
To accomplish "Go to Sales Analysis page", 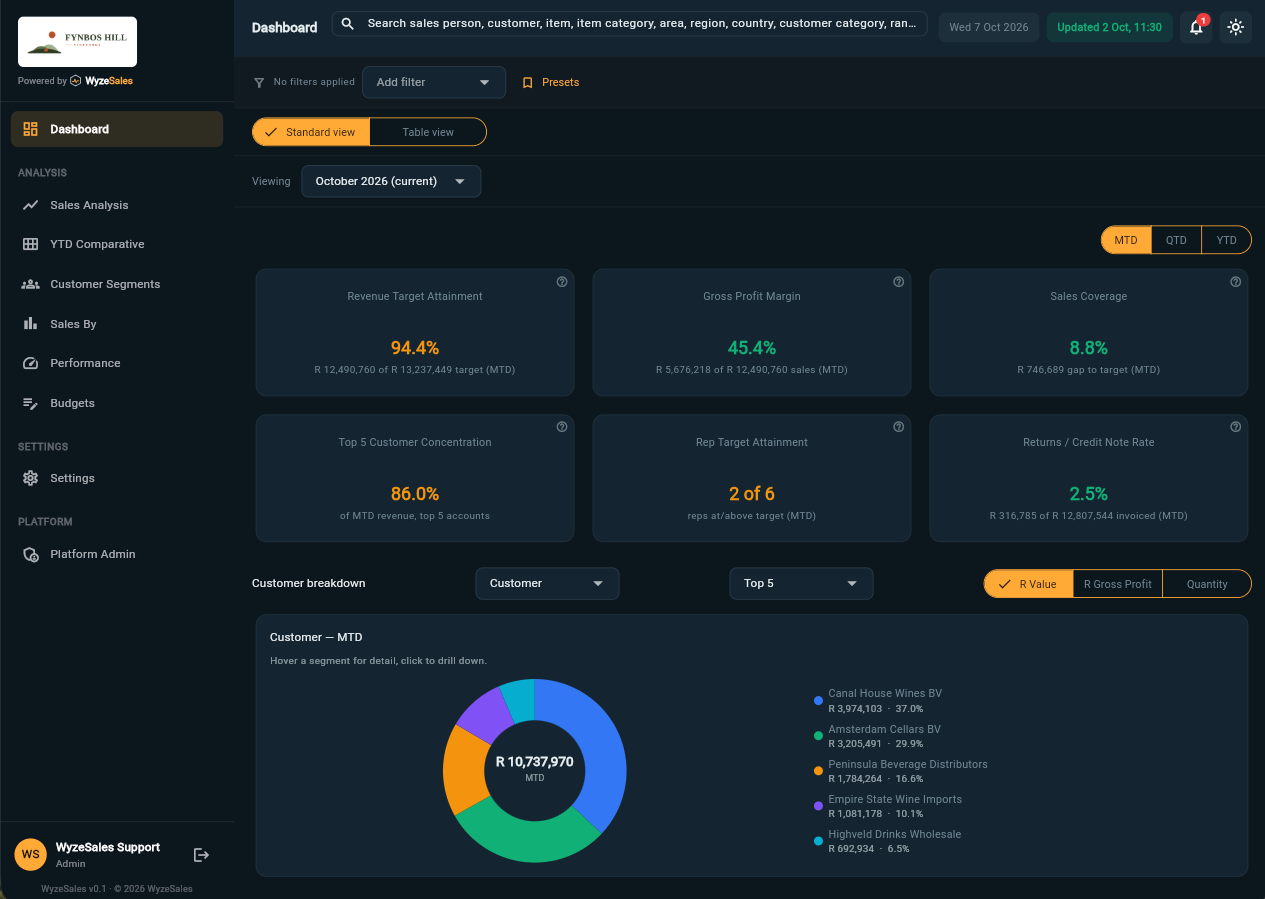I will click(x=117, y=205).
